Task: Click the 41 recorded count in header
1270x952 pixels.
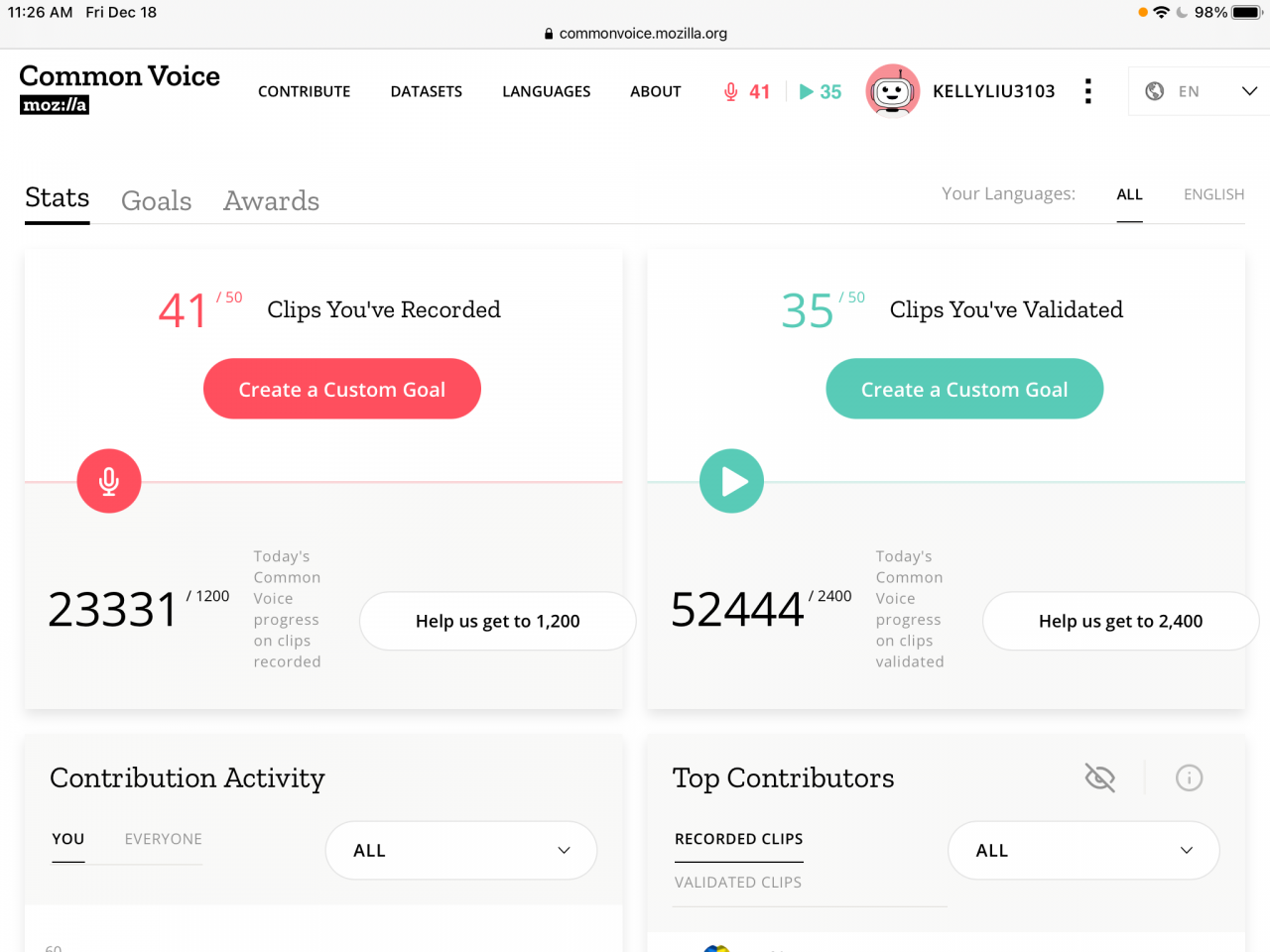Action: [759, 91]
